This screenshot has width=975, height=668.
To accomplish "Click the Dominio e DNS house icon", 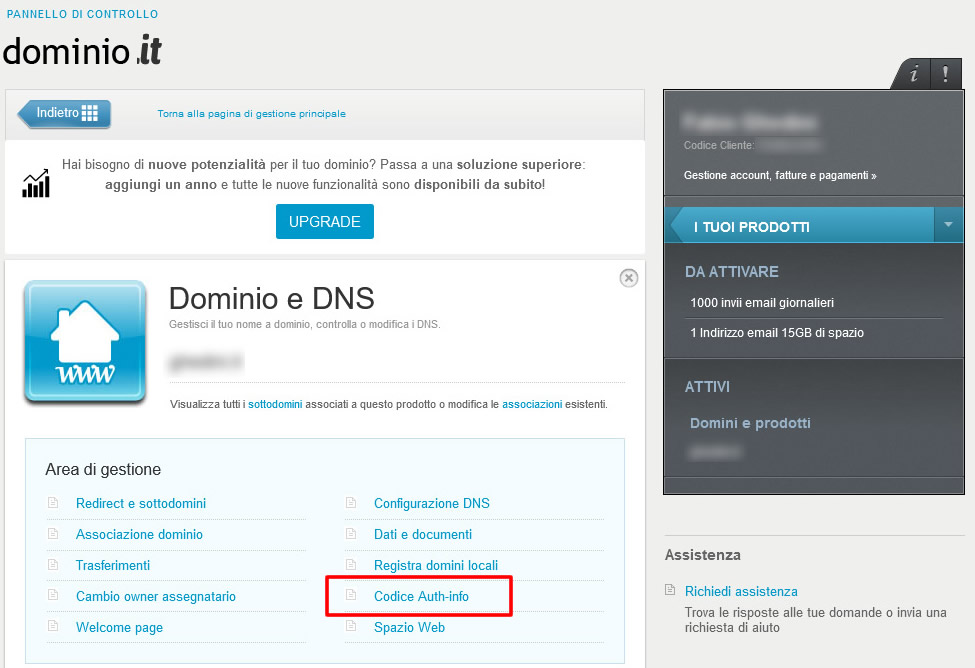I will [x=85, y=341].
